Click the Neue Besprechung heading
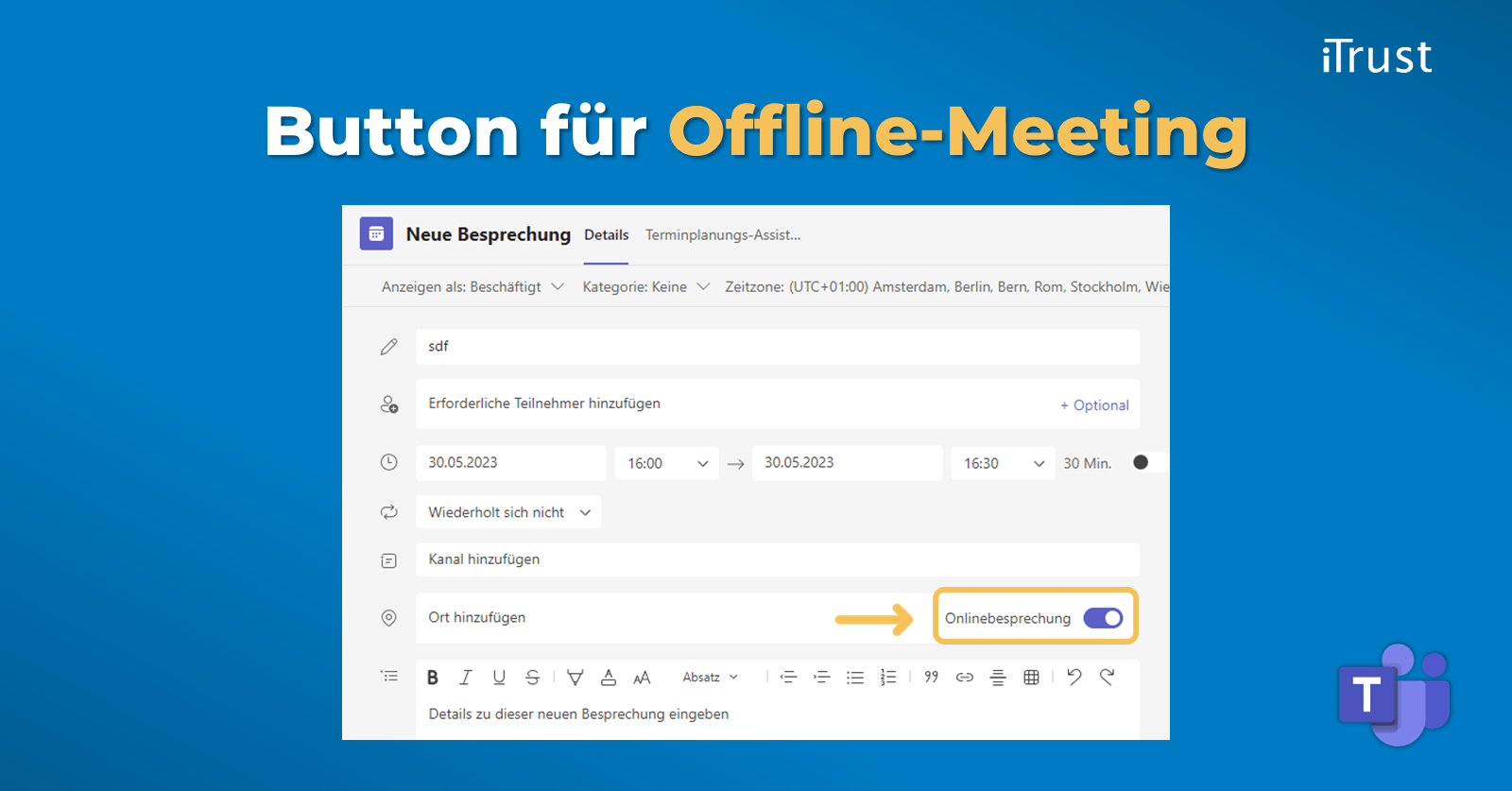The height and width of the screenshot is (791, 1512). (x=489, y=234)
